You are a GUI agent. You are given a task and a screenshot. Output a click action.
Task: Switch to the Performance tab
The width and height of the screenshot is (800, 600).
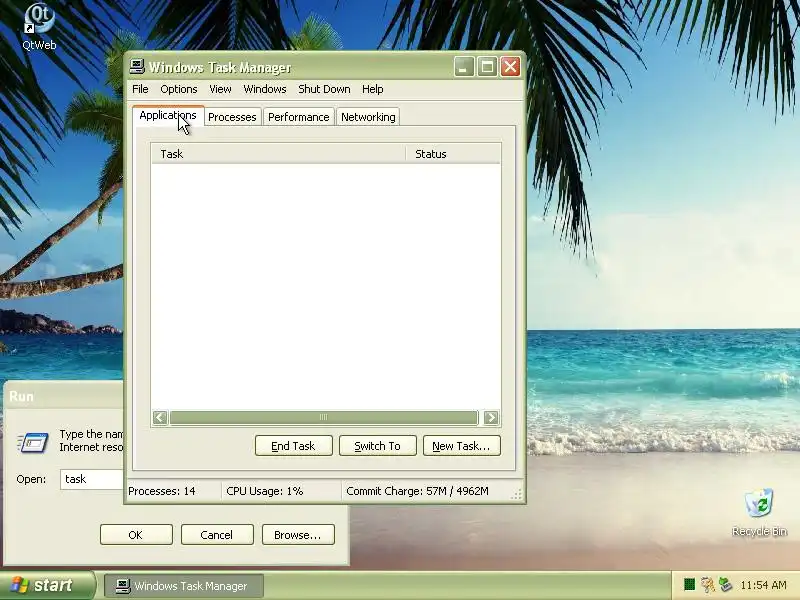tap(298, 117)
